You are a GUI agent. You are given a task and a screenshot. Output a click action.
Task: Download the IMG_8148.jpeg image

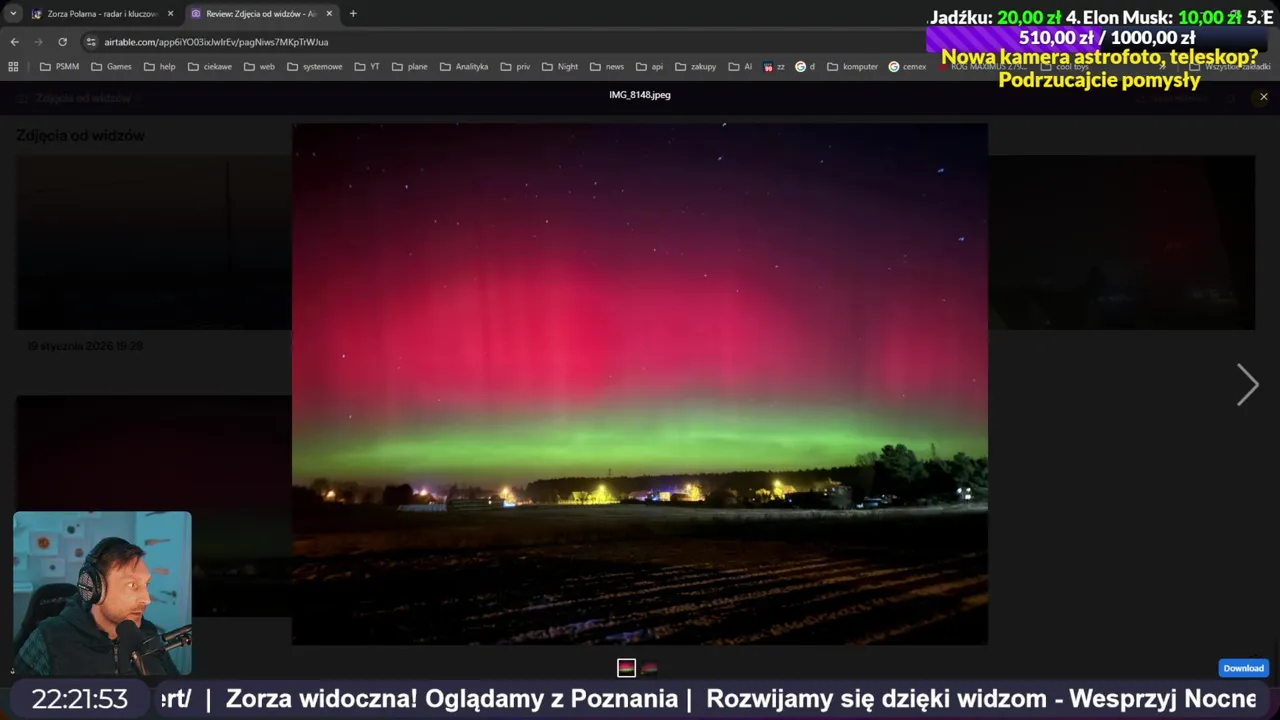tap(1243, 668)
